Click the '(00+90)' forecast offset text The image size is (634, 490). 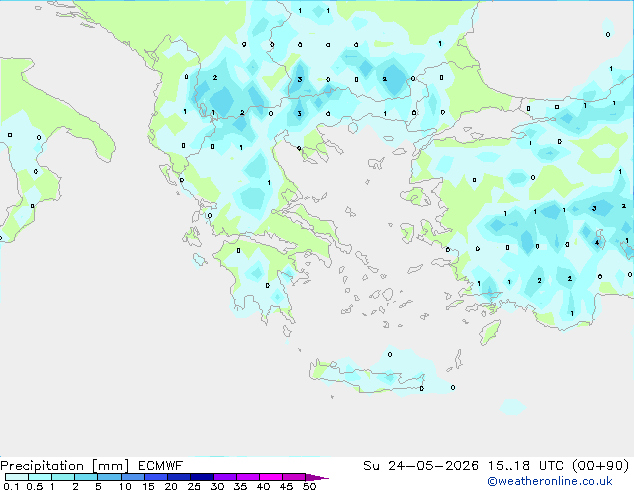pyautogui.click(x=600, y=466)
